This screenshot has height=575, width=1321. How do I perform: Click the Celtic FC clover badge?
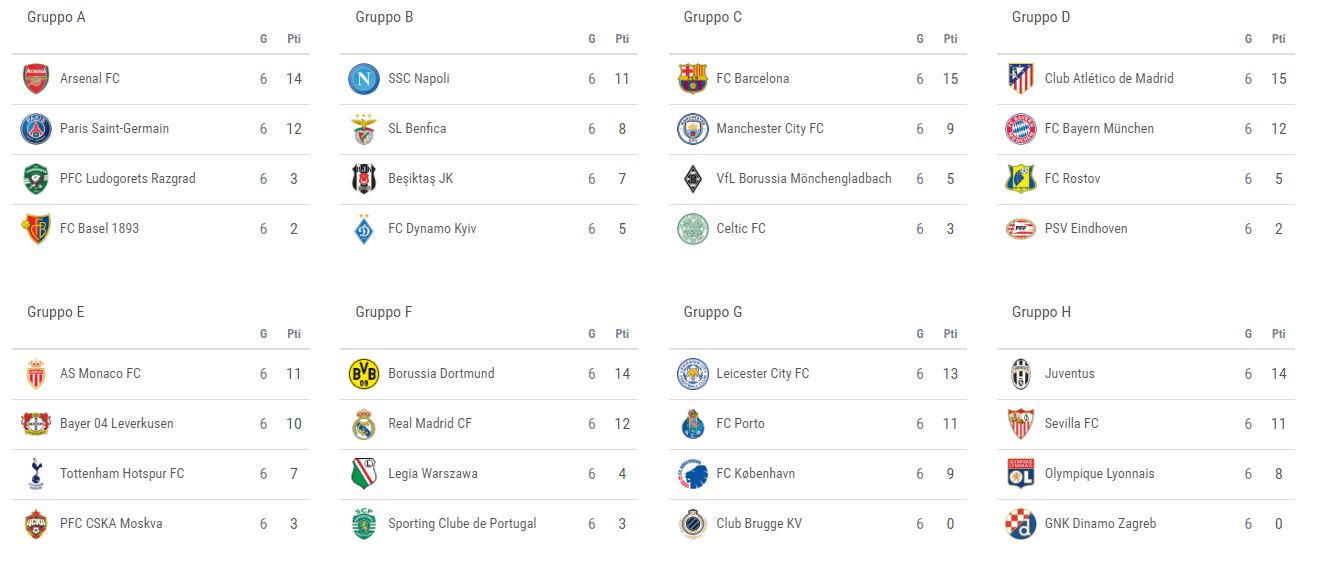692,229
